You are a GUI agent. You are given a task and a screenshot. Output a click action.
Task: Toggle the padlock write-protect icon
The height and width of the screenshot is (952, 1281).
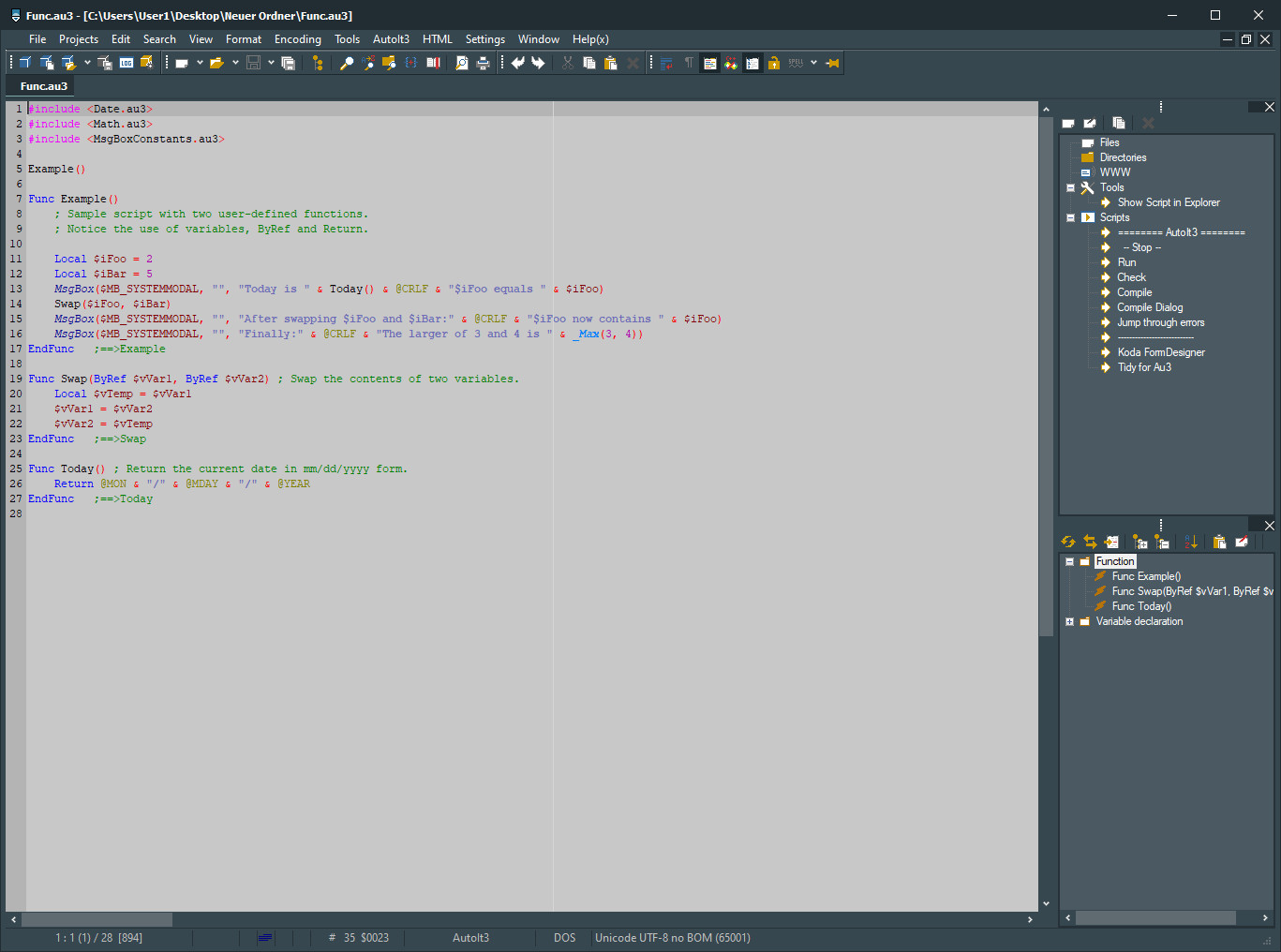(773, 63)
